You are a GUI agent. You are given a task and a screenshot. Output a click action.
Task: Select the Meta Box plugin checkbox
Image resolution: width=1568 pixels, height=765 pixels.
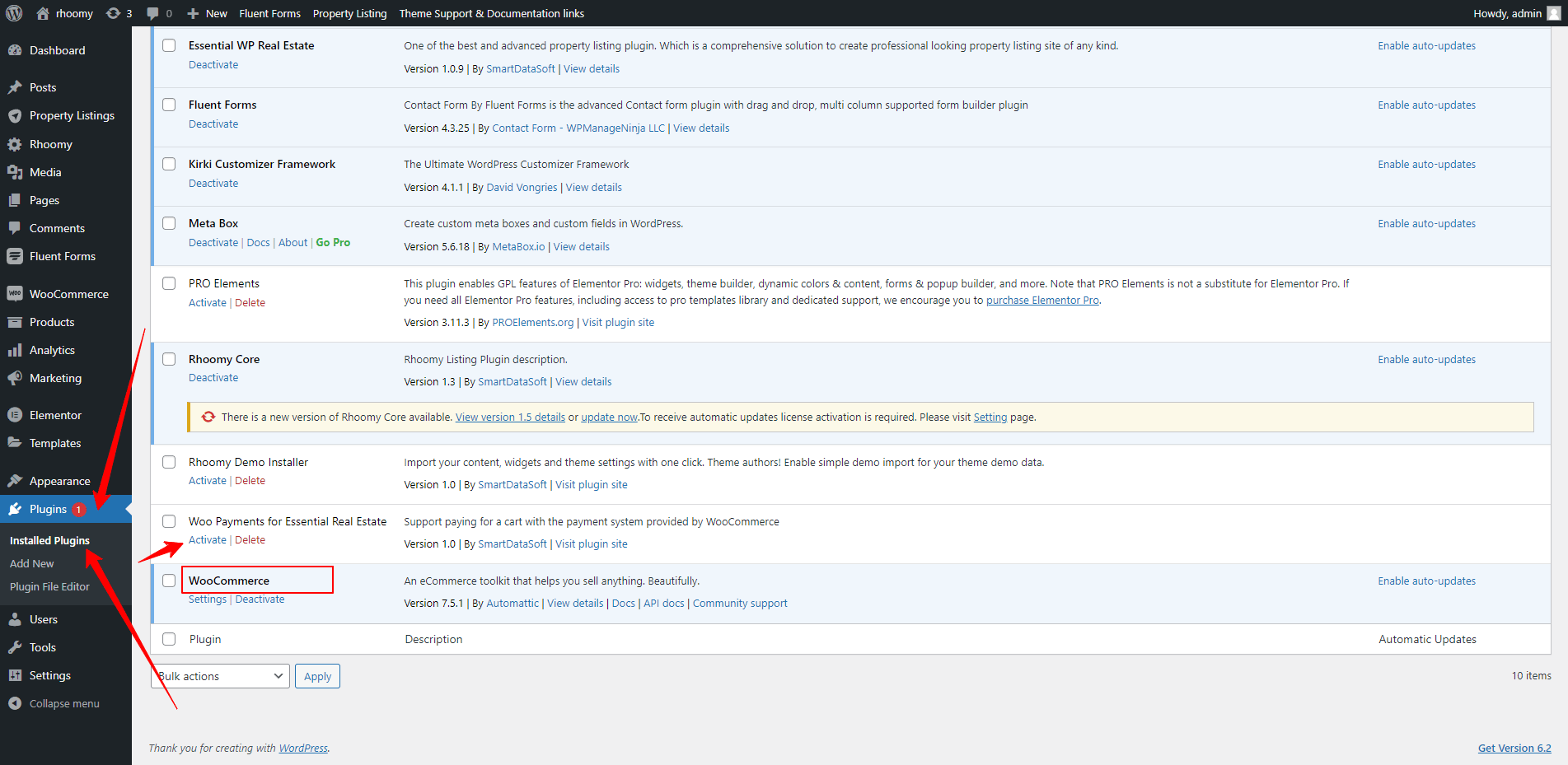pos(169,222)
